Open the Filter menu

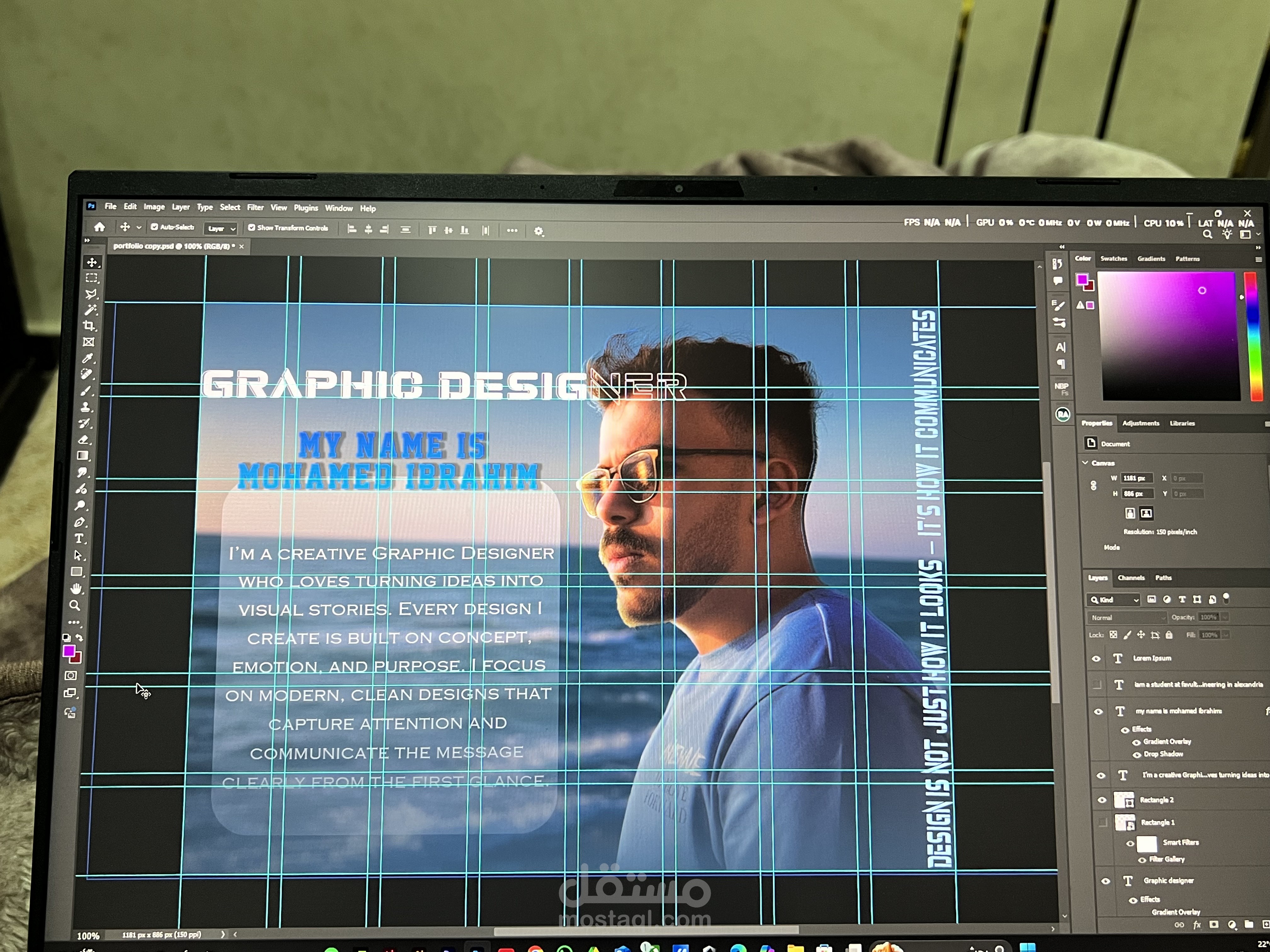[x=255, y=208]
